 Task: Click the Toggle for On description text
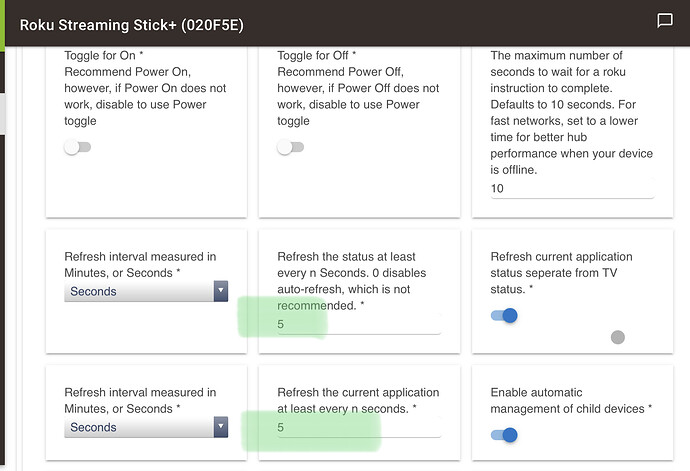(145, 88)
